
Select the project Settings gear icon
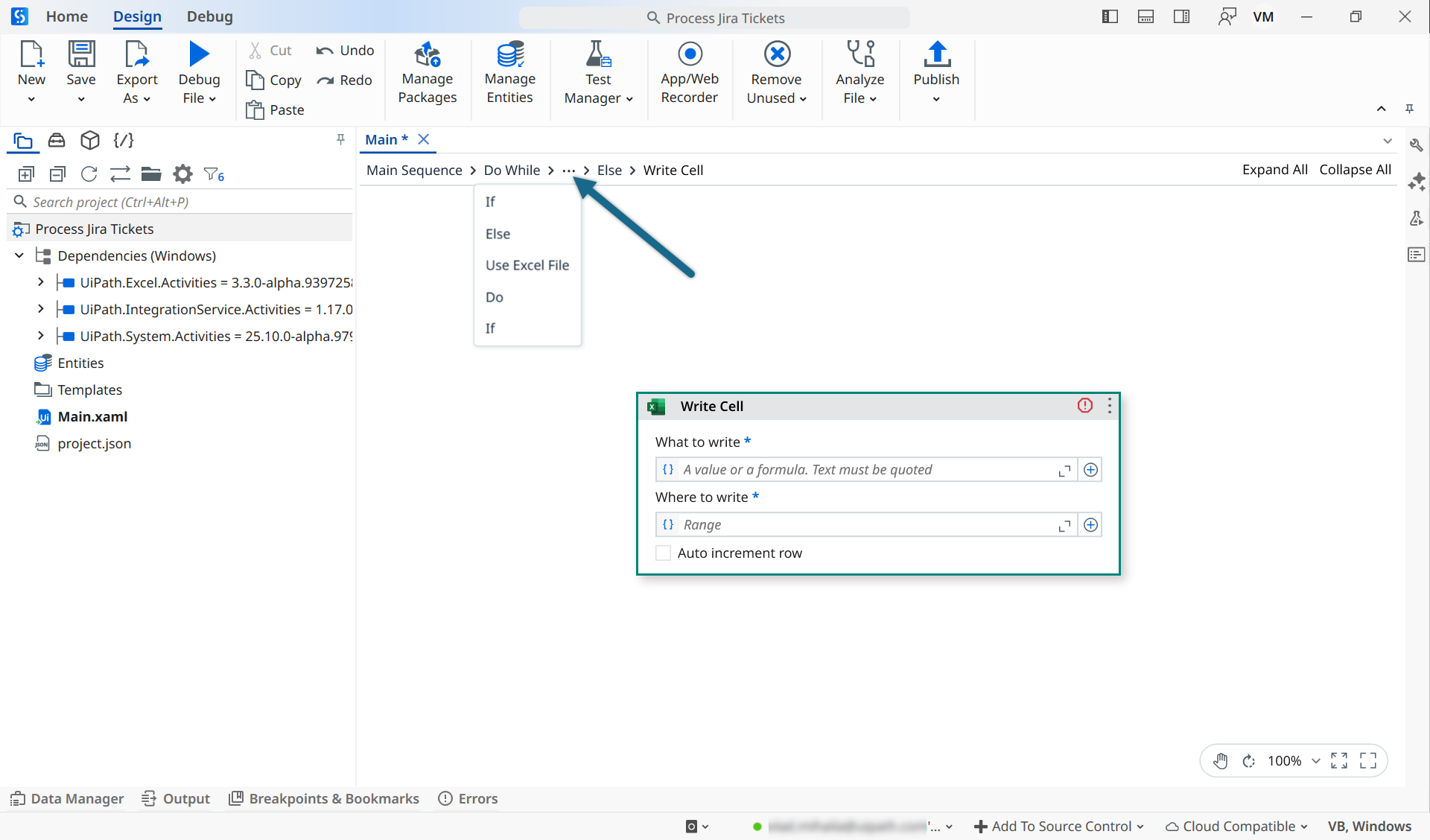tap(182, 174)
